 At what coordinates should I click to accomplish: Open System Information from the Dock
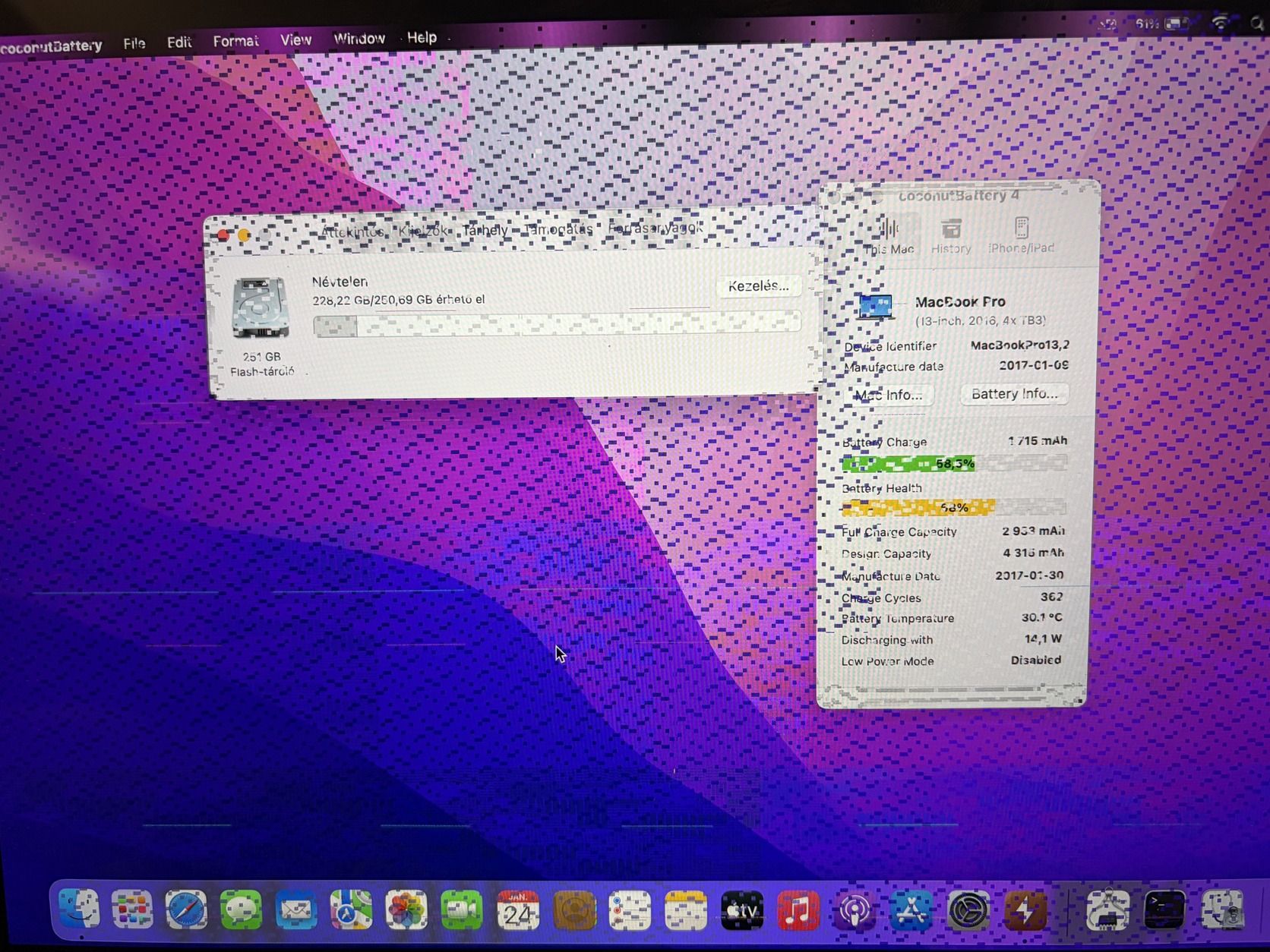click(1107, 909)
